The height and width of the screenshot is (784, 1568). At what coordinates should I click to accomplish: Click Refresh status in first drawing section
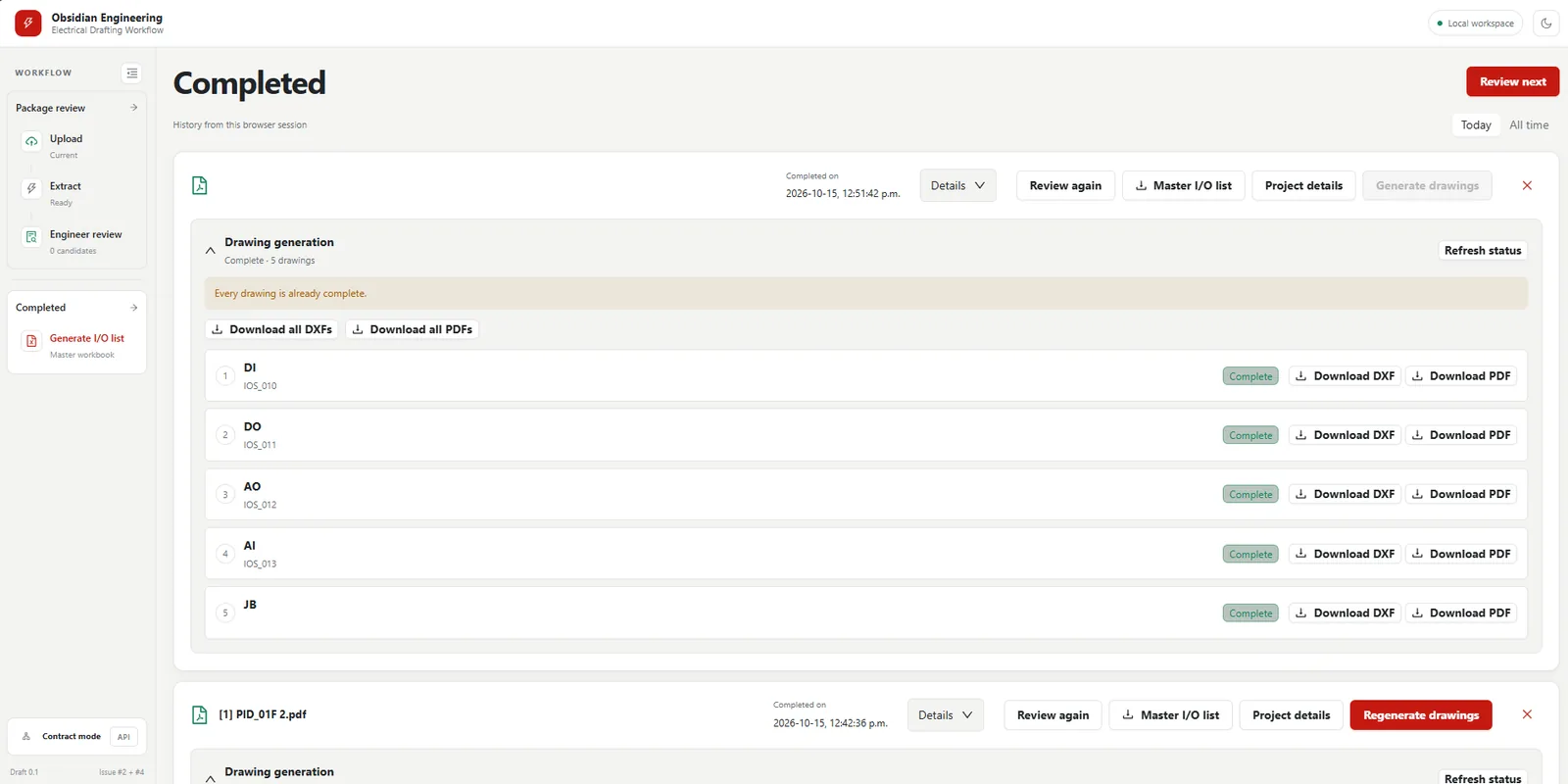click(x=1483, y=251)
